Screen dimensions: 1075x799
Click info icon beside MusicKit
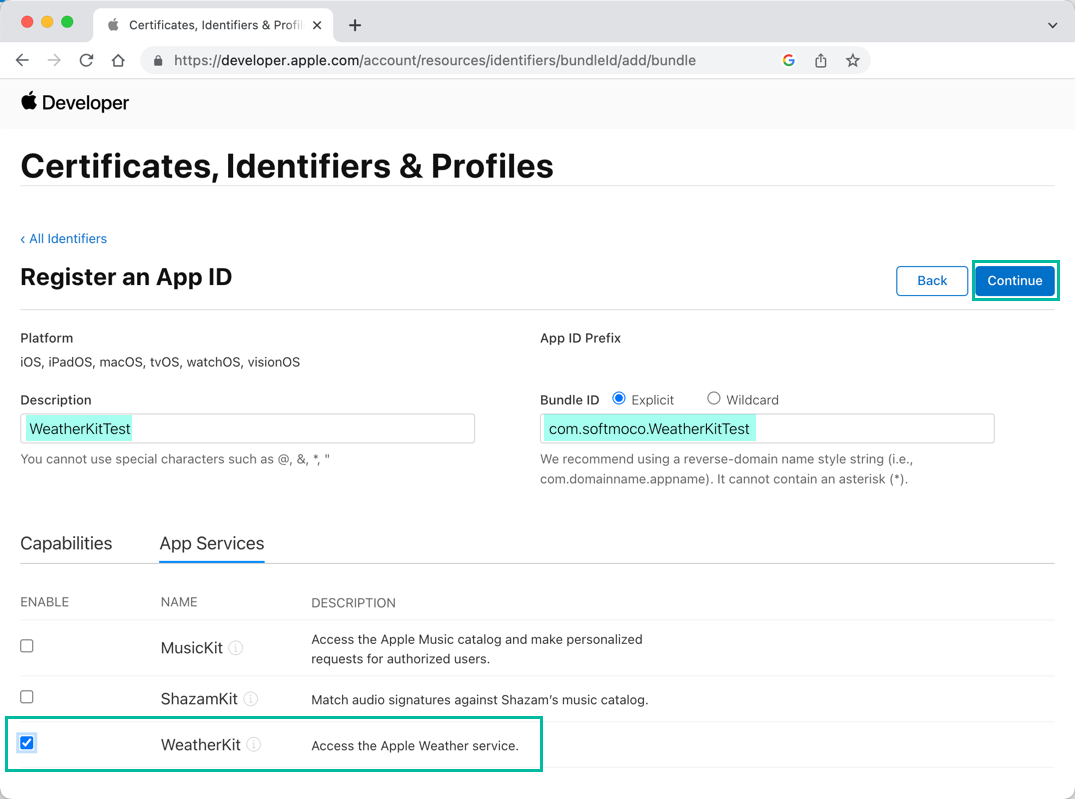coord(236,648)
